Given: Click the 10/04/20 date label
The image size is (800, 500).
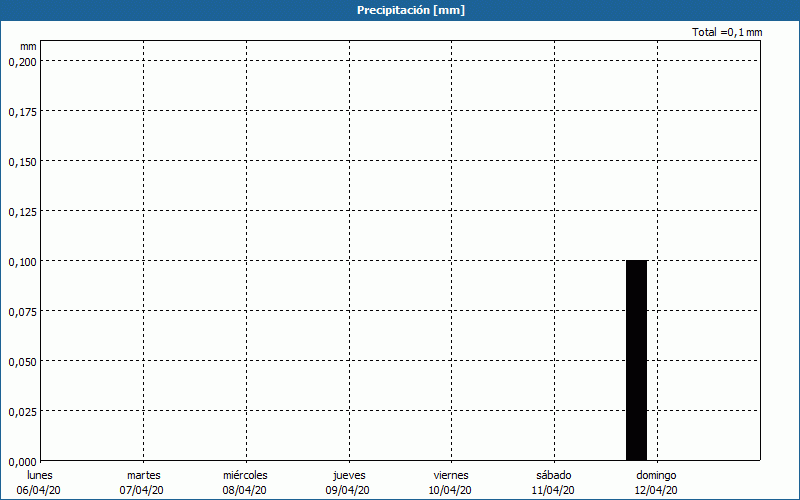Looking at the screenshot, I should click(451, 490).
